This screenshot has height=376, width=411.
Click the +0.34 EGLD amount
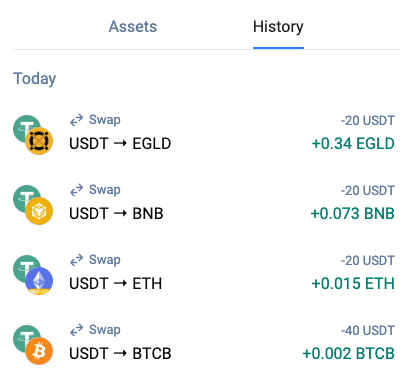coord(353,144)
